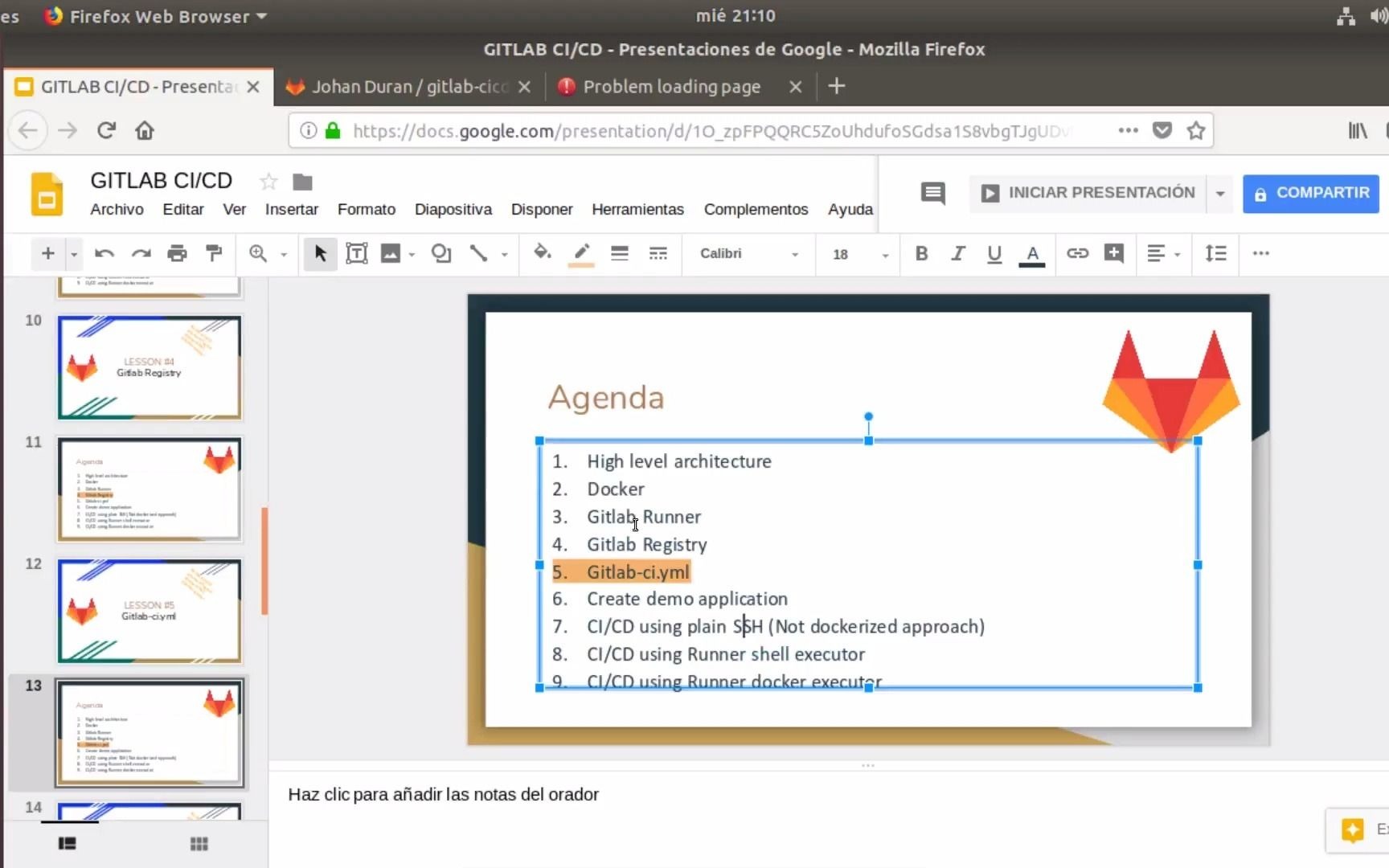Switch to filmstrip view

[68, 843]
